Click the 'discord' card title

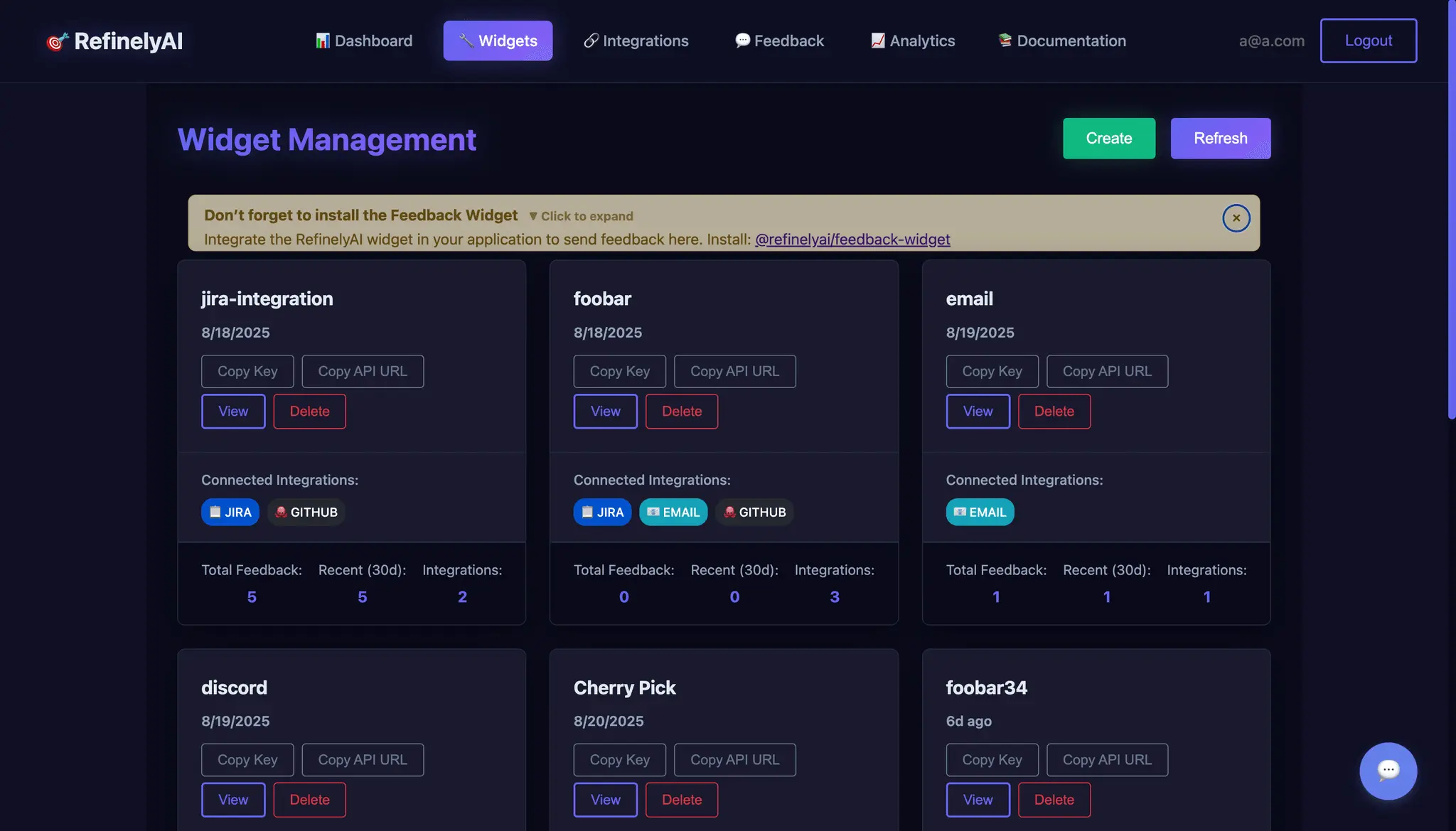coord(234,687)
